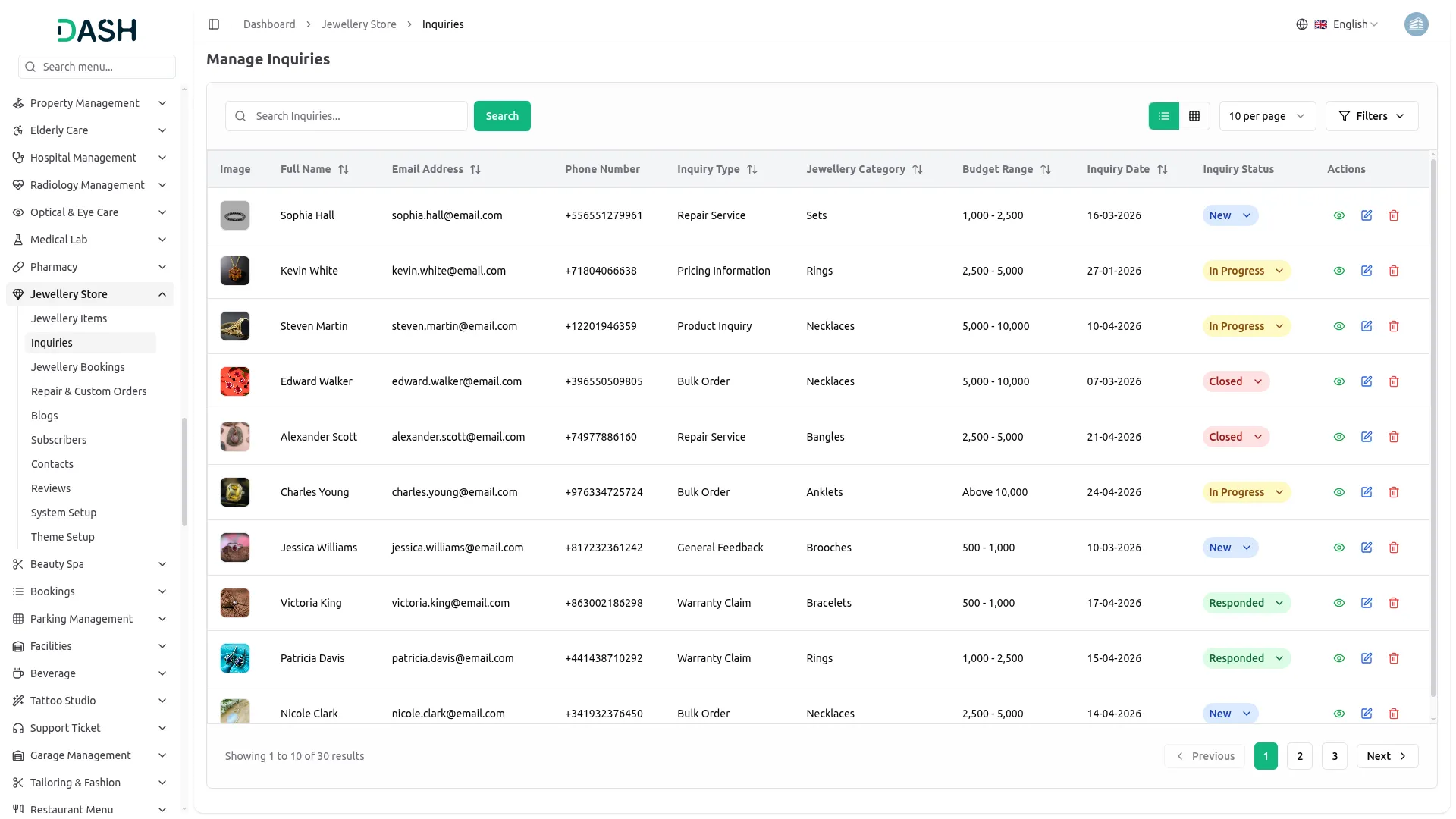
Task: Expand the Beauty Spa menu
Action: point(89,564)
